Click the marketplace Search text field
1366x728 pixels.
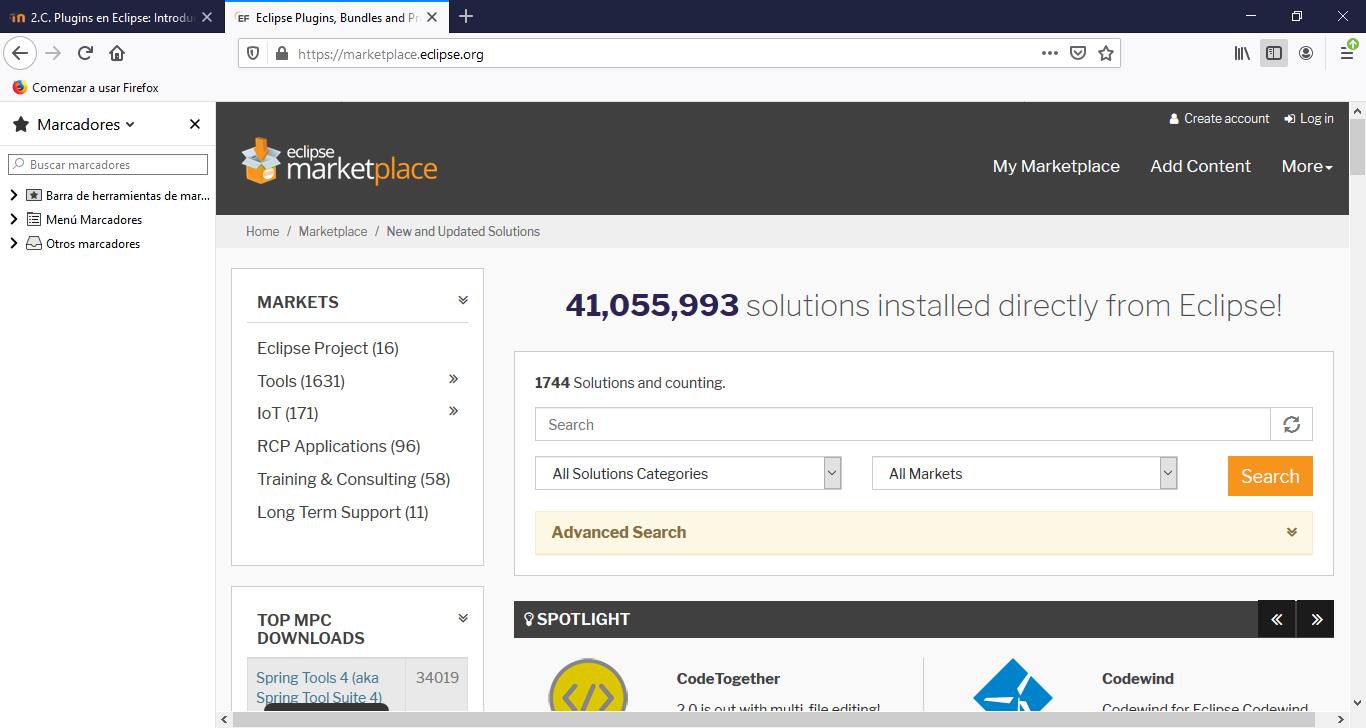903,424
